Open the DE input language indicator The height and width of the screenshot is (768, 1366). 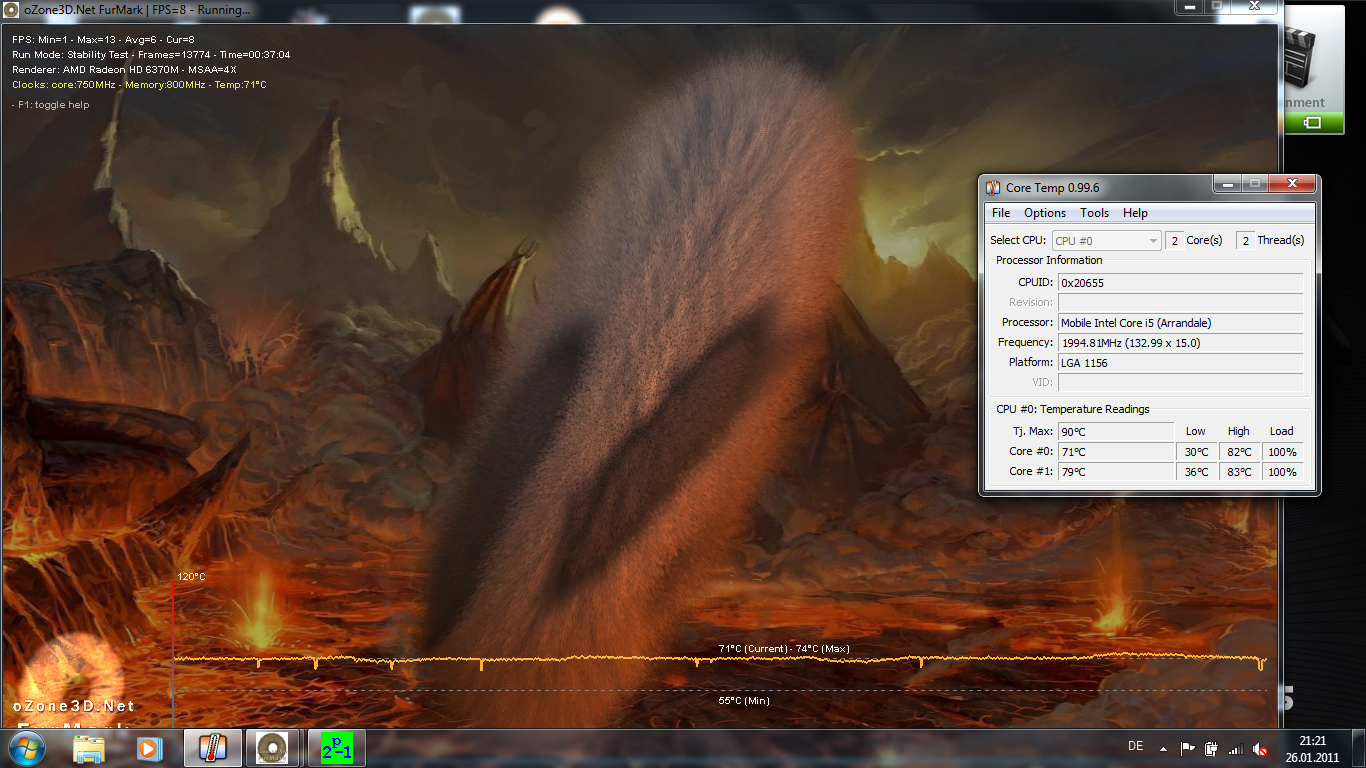pyautogui.click(x=1135, y=747)
